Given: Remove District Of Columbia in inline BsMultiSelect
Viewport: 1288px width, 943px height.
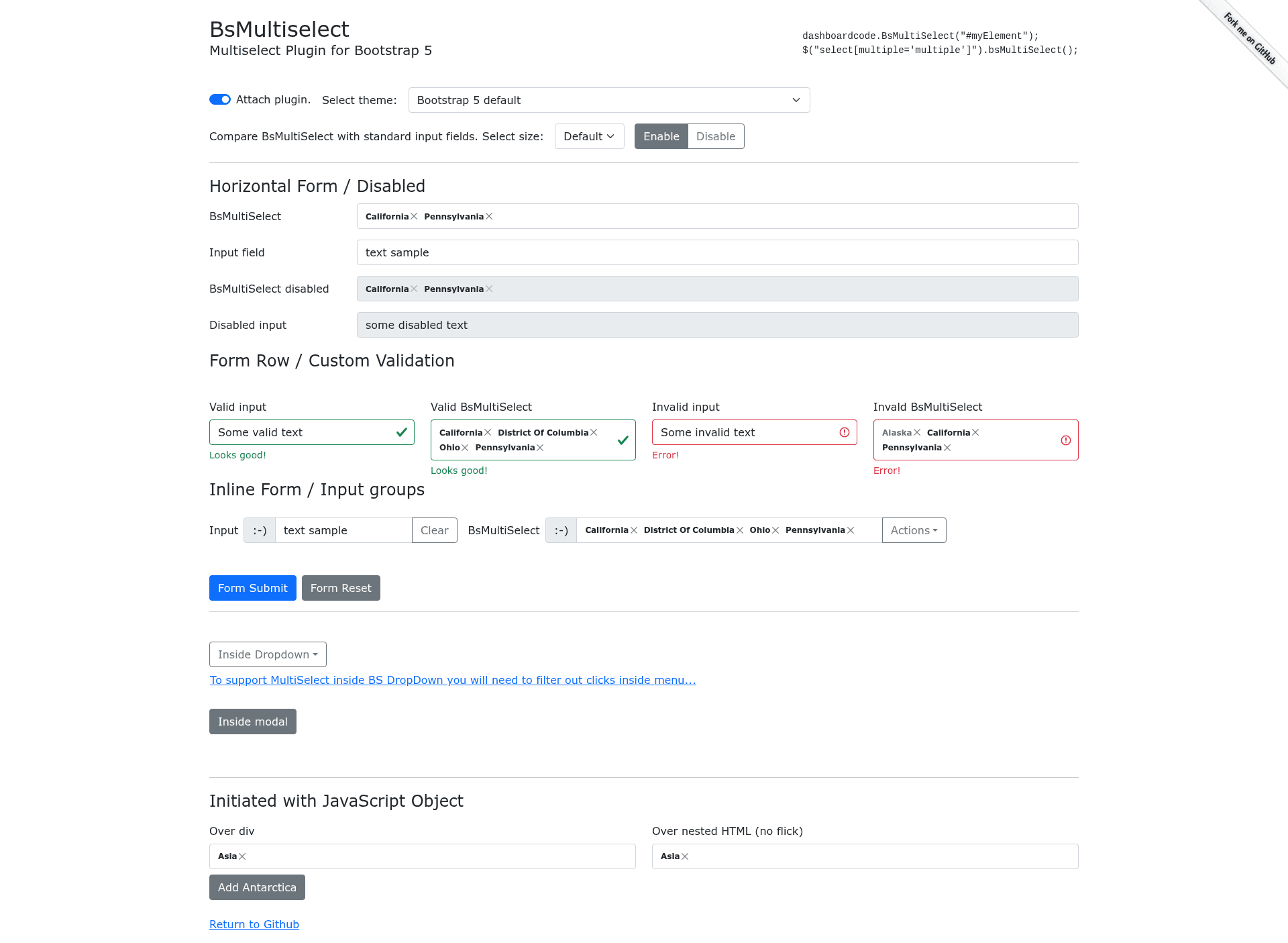Looking at the screenshot, I should coord(740,530).
